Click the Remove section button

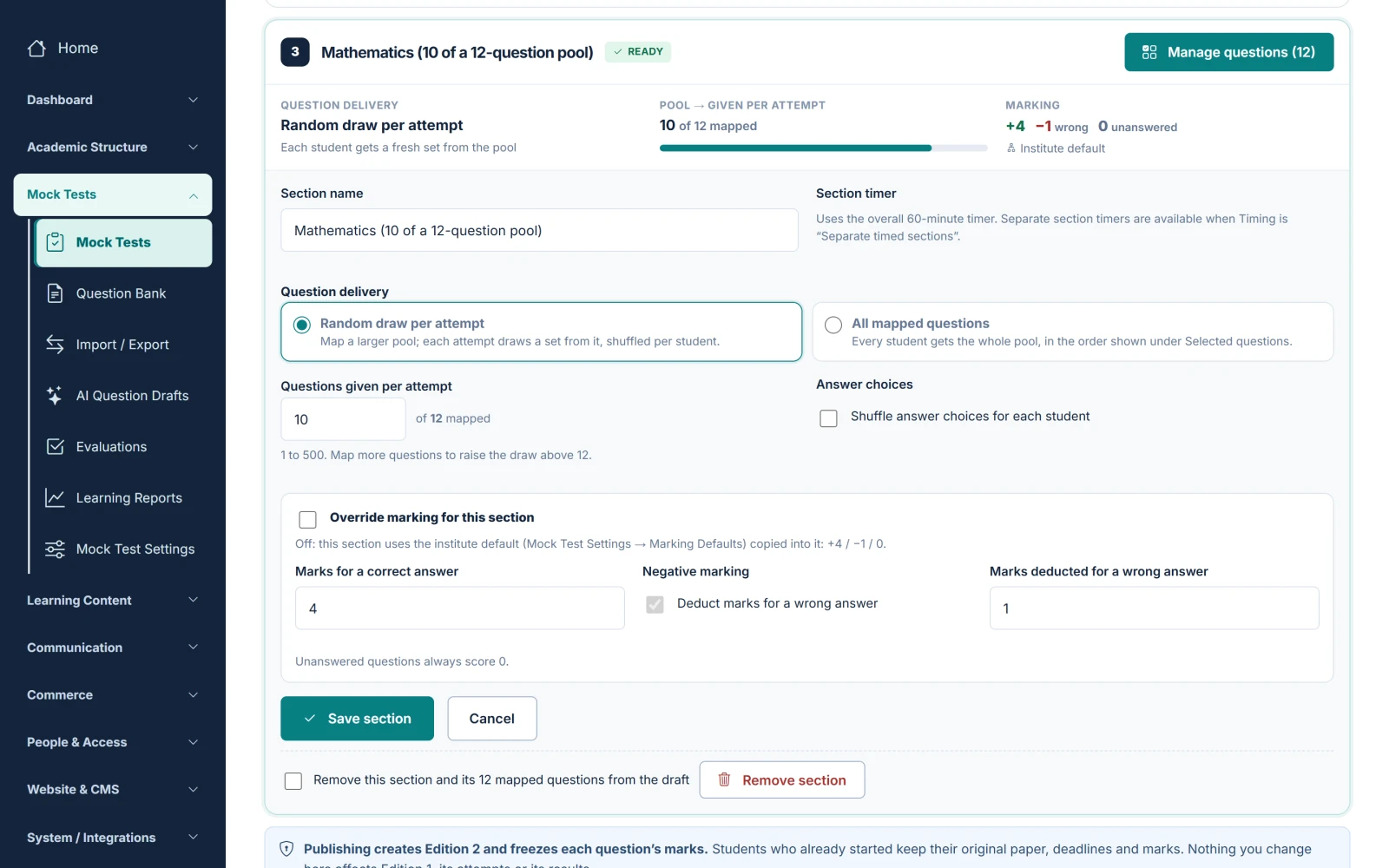click(782, 779)
